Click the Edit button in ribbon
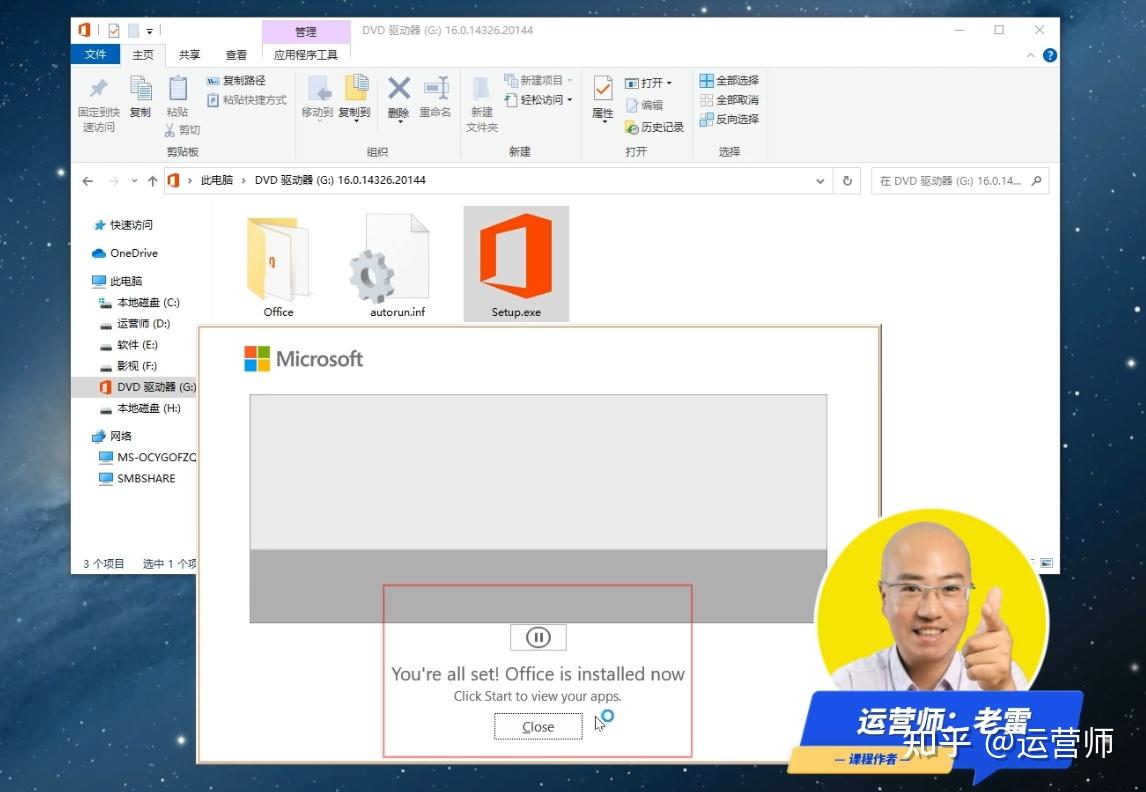 point(645,105)
